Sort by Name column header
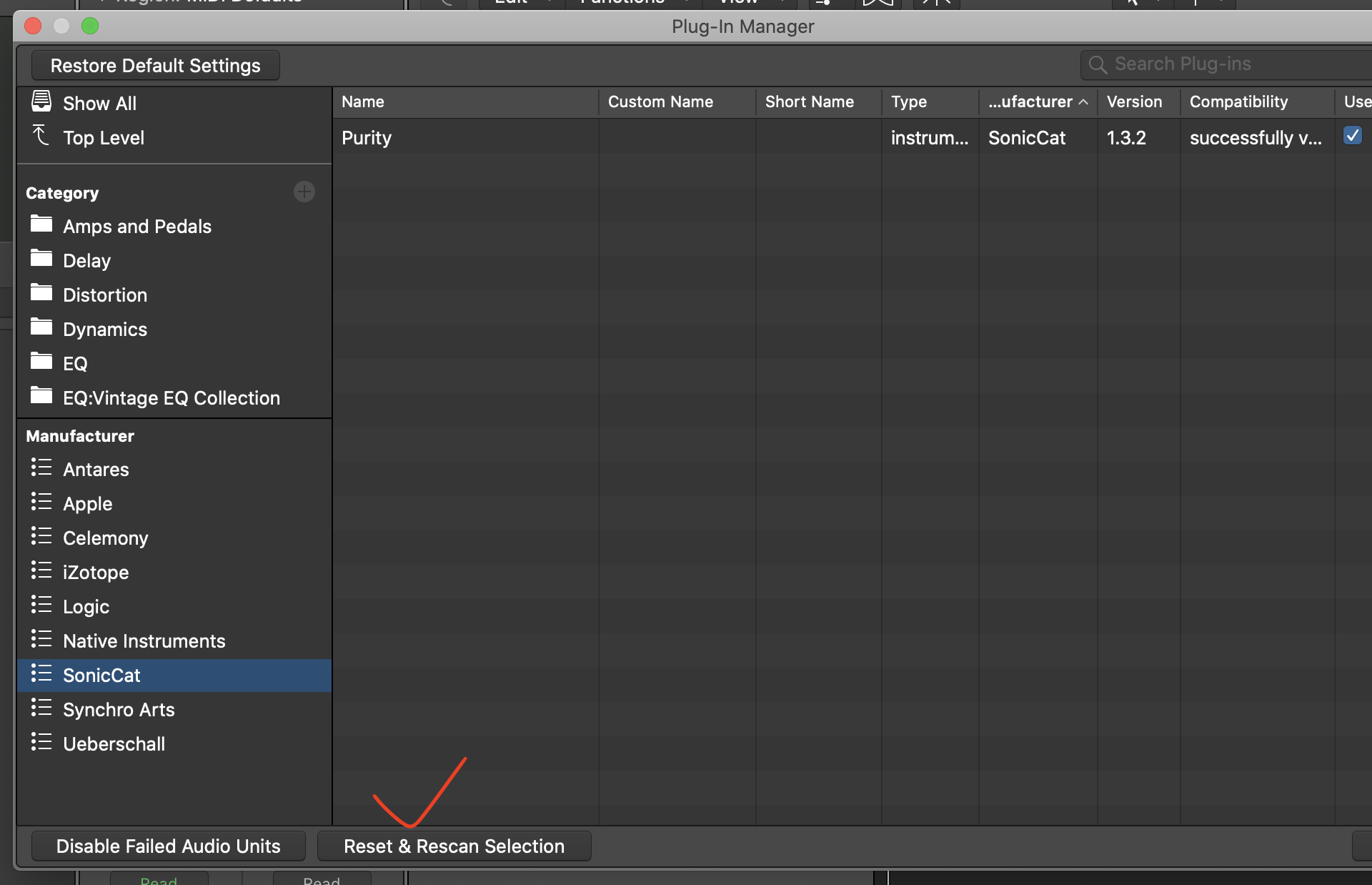Viewport: 1372px width, 885px height. pyautogui.click(x=466, y=102)
